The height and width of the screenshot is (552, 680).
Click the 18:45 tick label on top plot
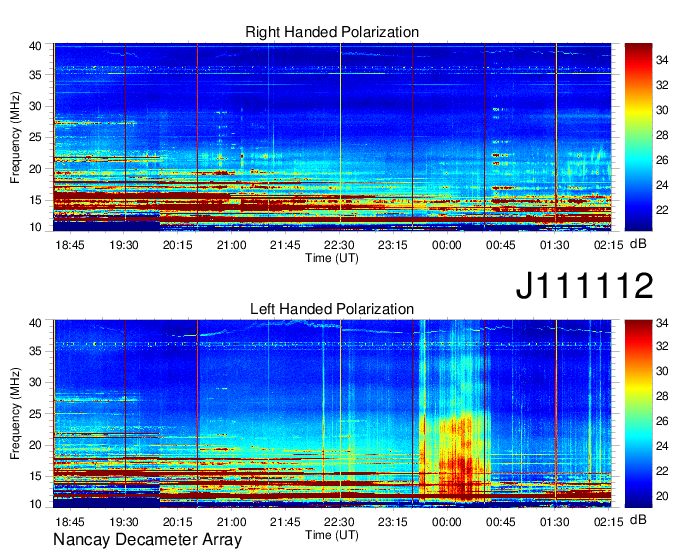pos(70,245)
